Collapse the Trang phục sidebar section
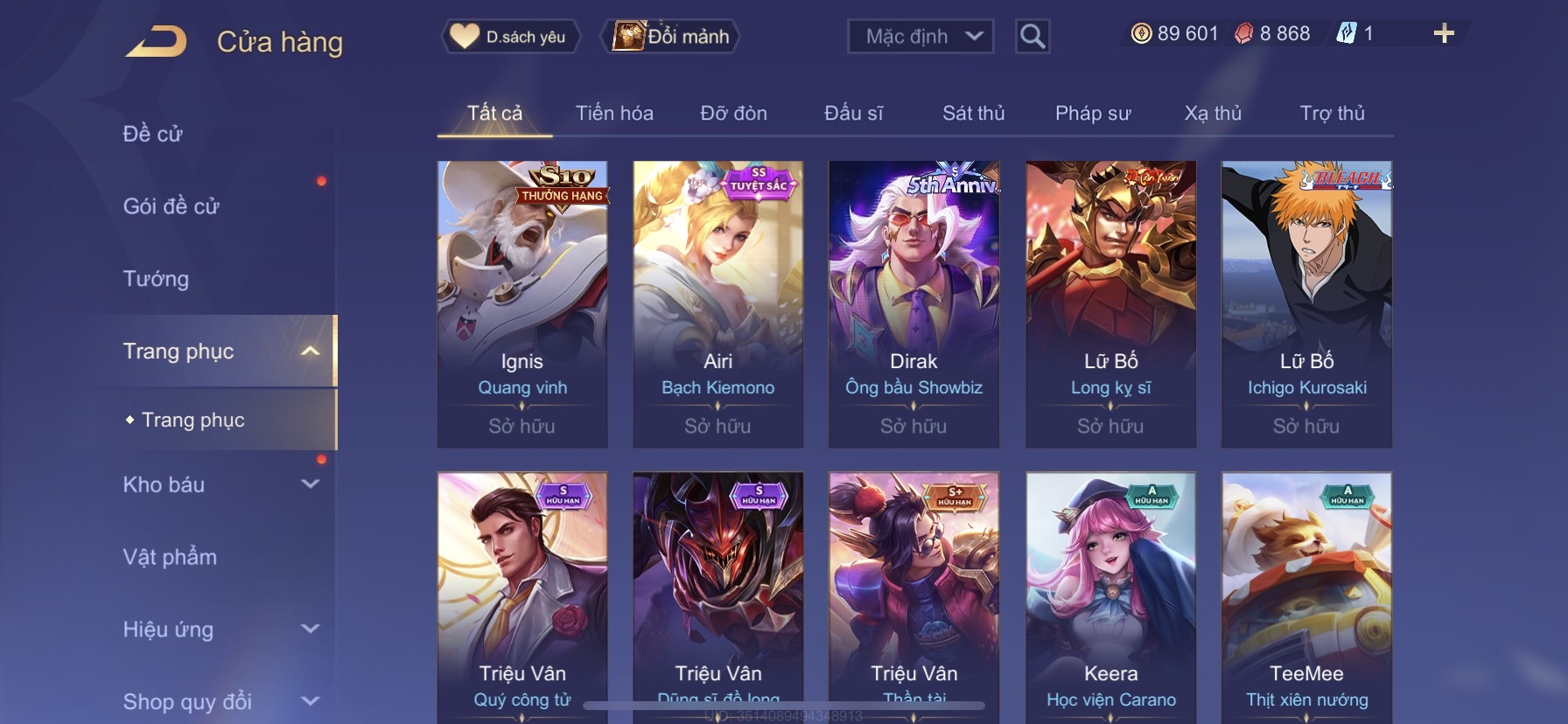1568x724 pixels. [310, 352]
